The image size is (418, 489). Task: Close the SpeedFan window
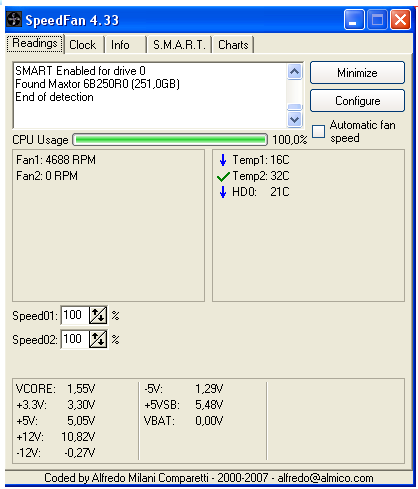pos(400,20)
